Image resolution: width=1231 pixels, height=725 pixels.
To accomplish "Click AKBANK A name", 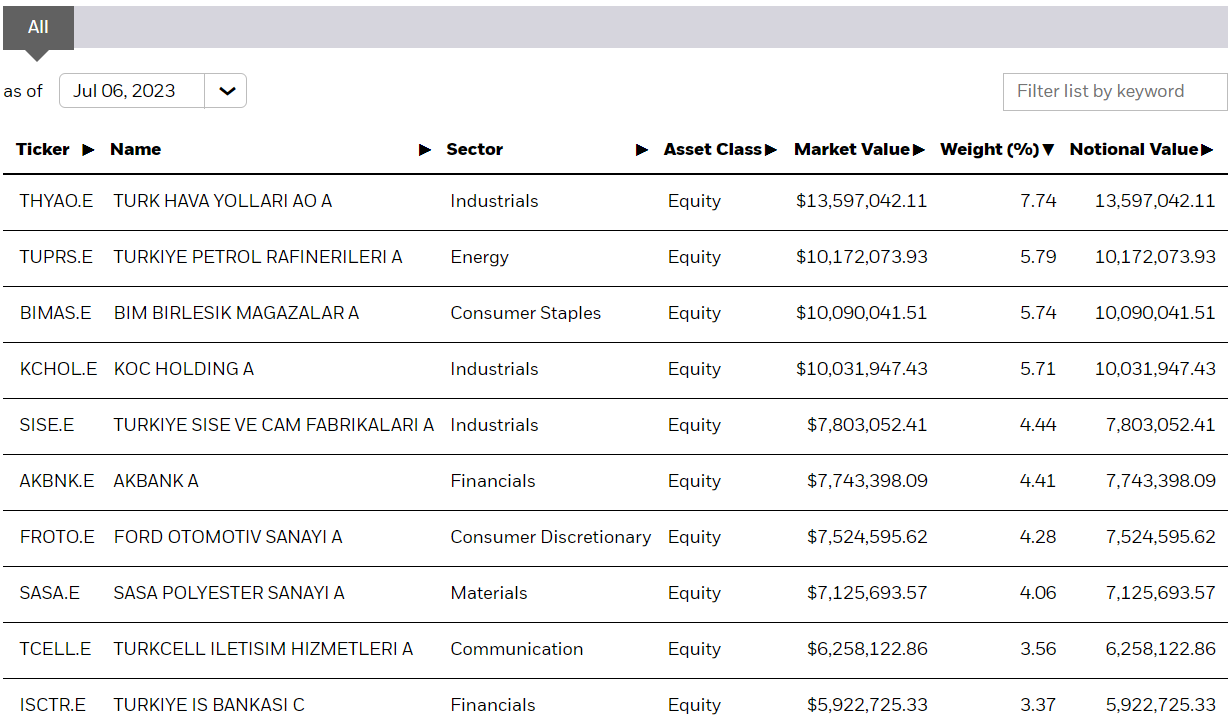I will pyautogui.click(x=156, y=481).
